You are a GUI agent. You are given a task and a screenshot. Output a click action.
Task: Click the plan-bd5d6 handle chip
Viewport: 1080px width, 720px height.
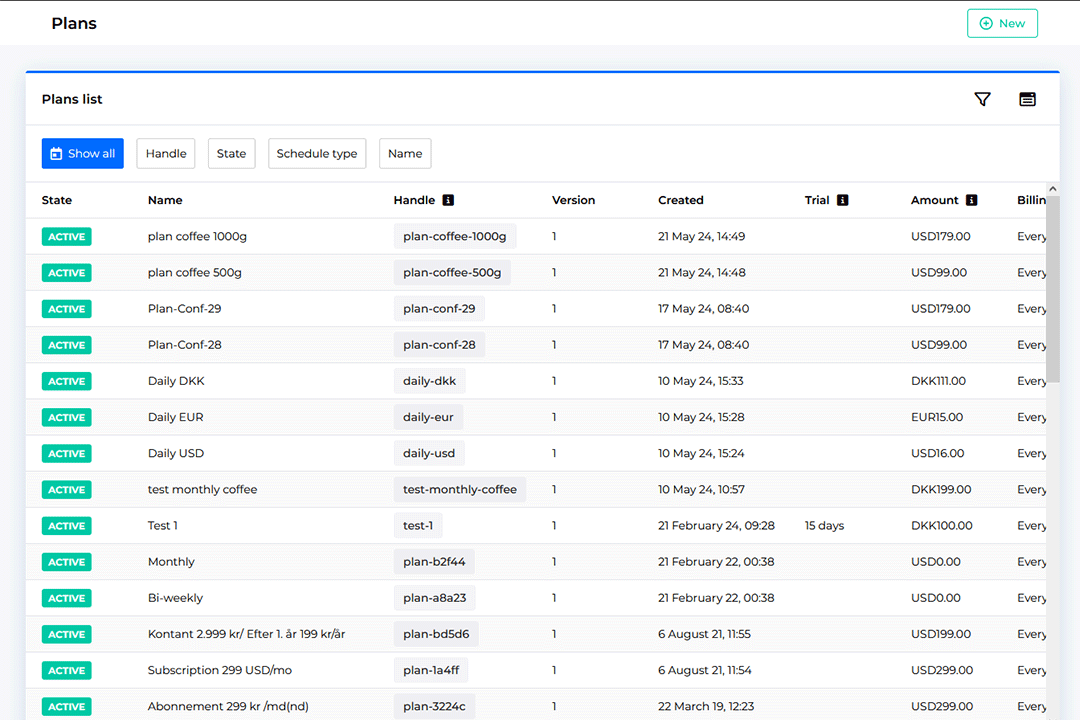click(x=436, y=634)
